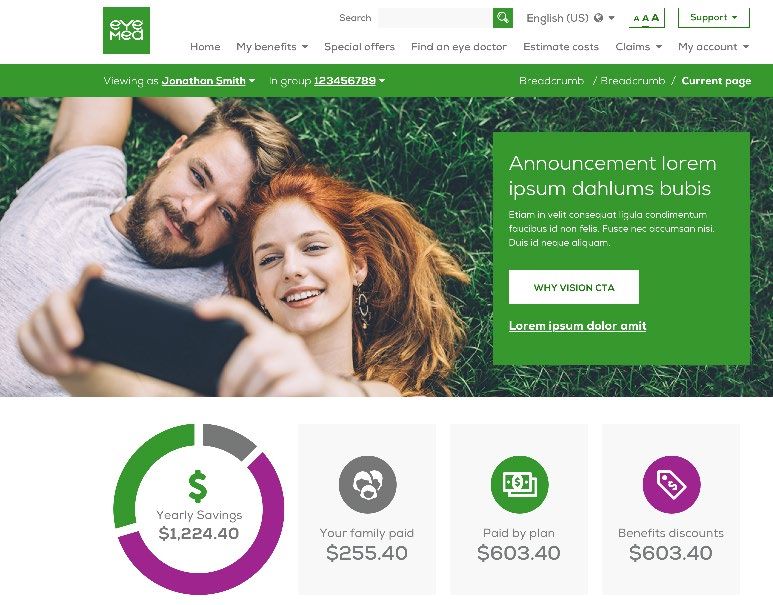Select the smallest text size A
Image resolution: width=773 pixels, height=605 pixels.
(636, 19)
